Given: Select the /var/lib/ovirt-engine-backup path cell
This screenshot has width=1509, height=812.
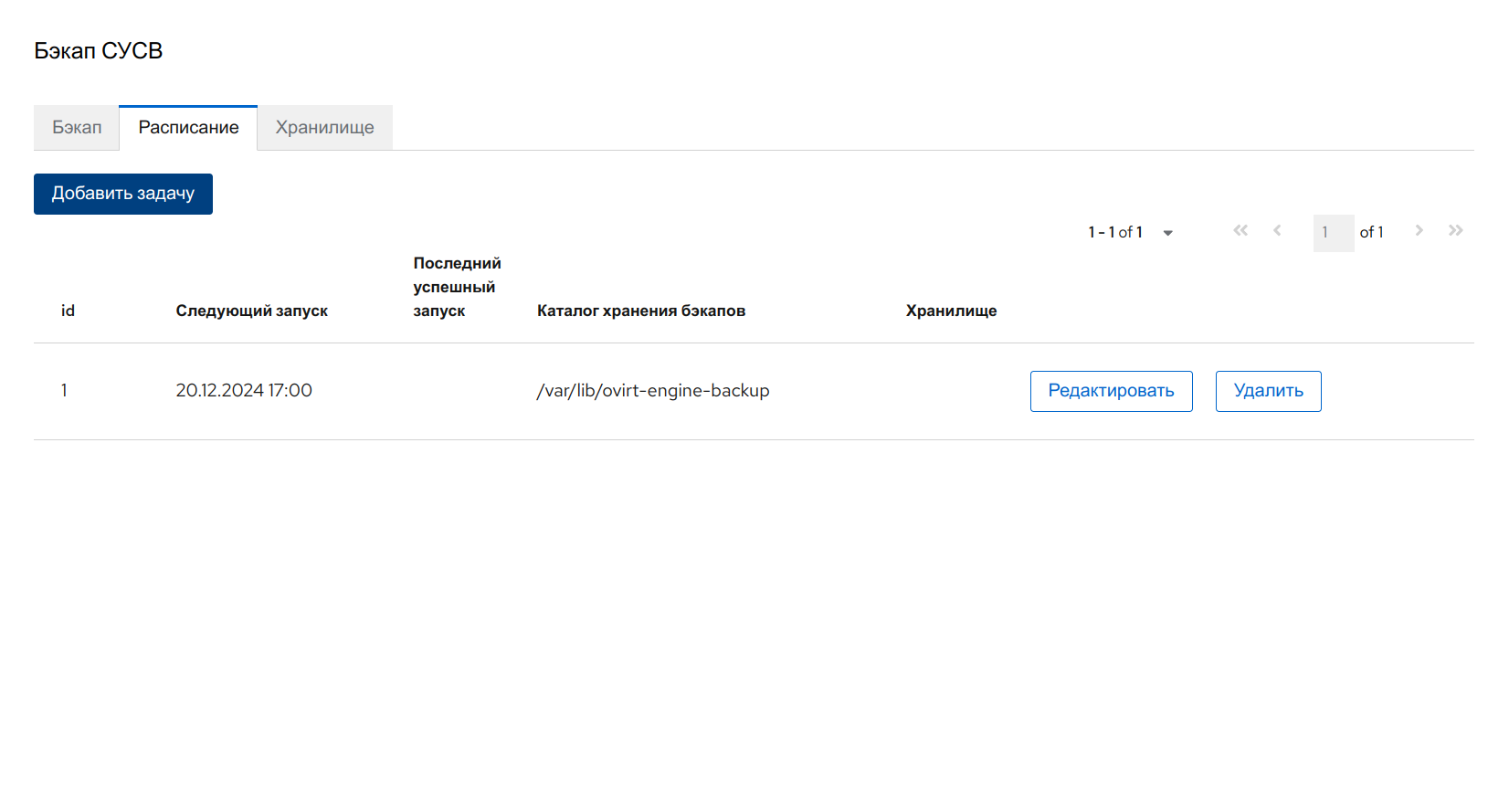Looking at the screenshot, I should coord(653,391).
